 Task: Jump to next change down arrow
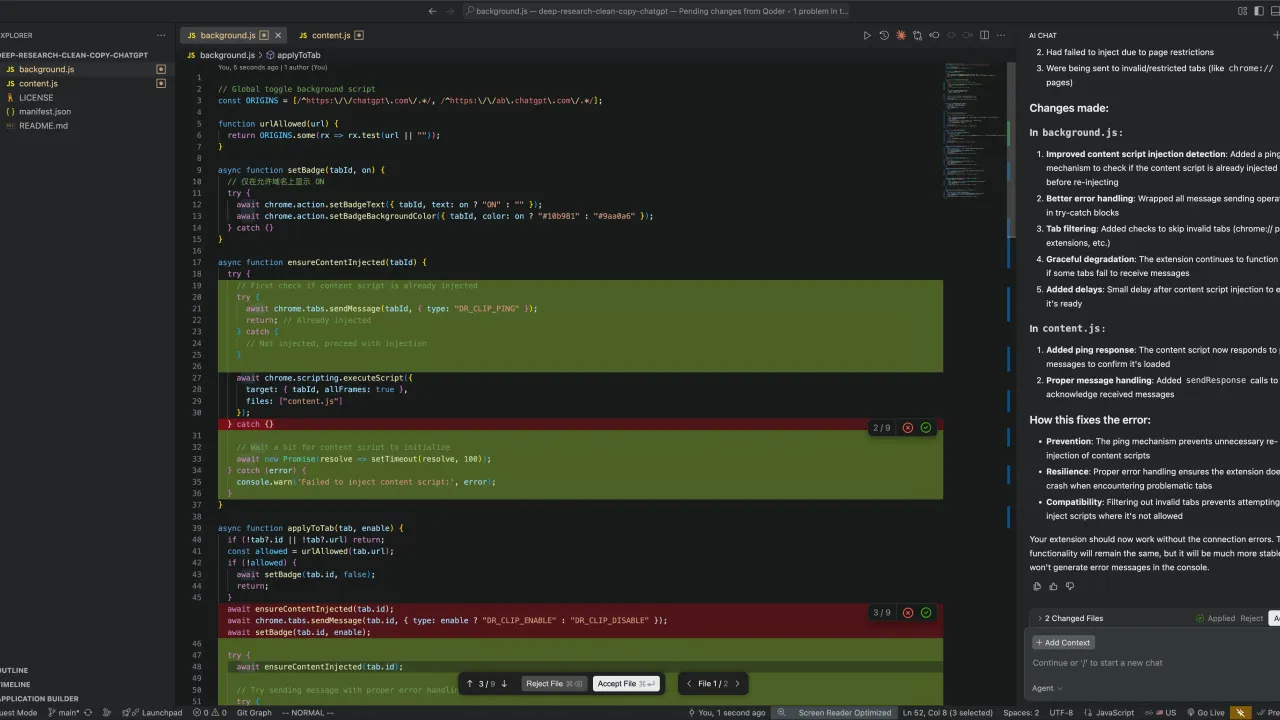coord(504,684)
